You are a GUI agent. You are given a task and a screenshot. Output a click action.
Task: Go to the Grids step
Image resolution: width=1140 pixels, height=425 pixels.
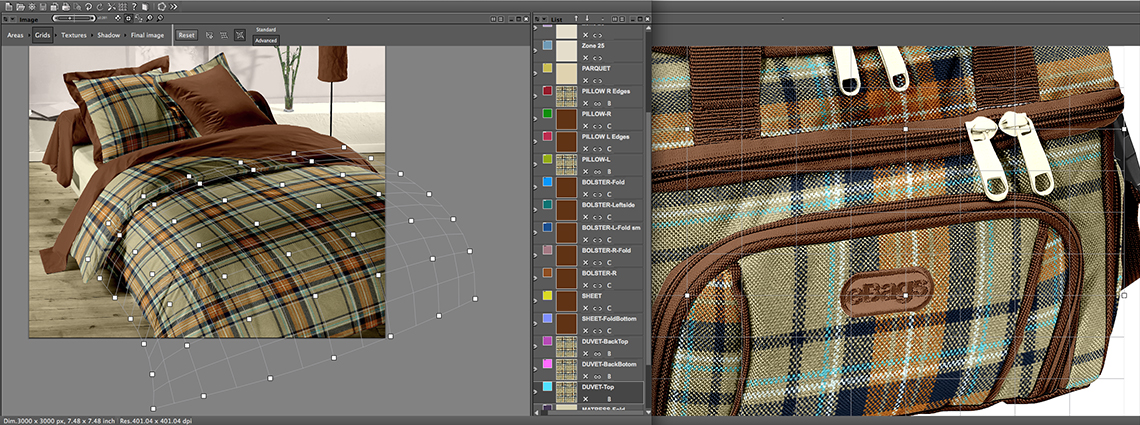point(43,35)
